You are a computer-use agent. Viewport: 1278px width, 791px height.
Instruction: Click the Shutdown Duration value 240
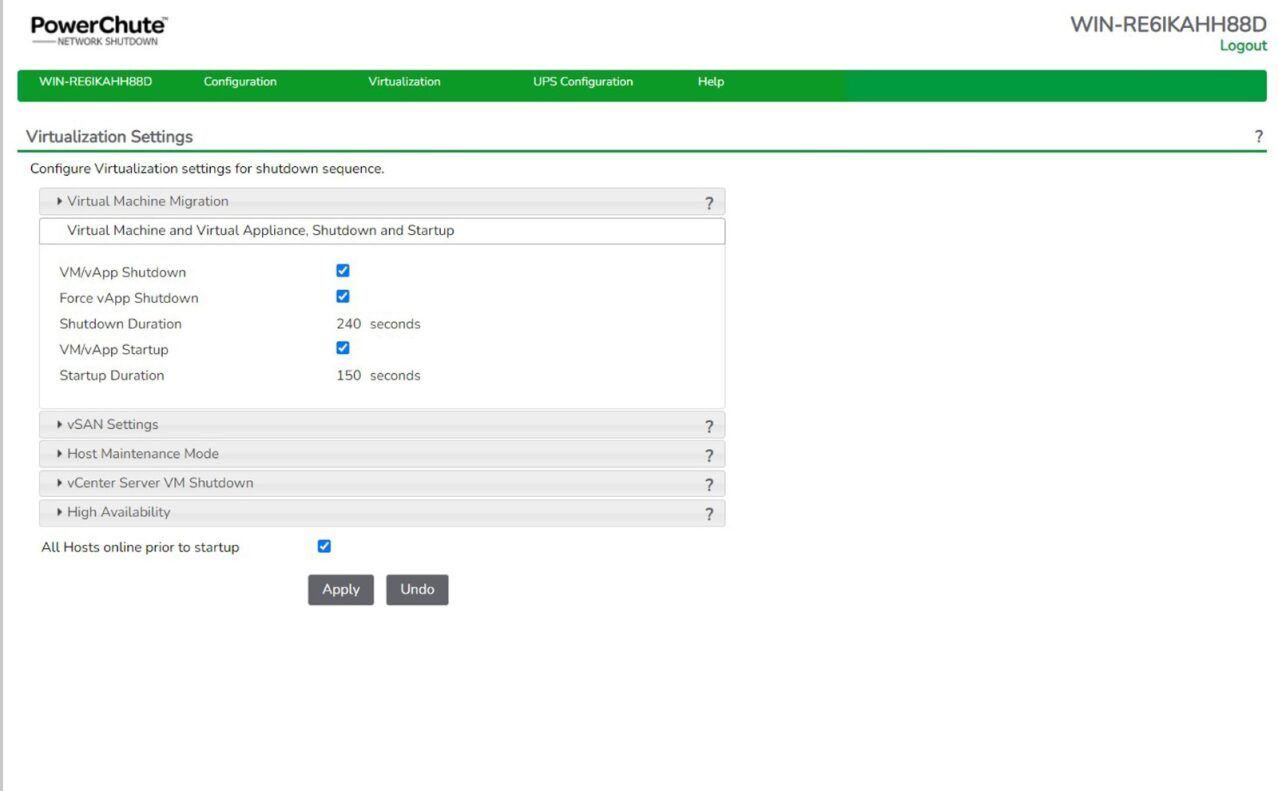pyautogui.click(x=348, y=324)
